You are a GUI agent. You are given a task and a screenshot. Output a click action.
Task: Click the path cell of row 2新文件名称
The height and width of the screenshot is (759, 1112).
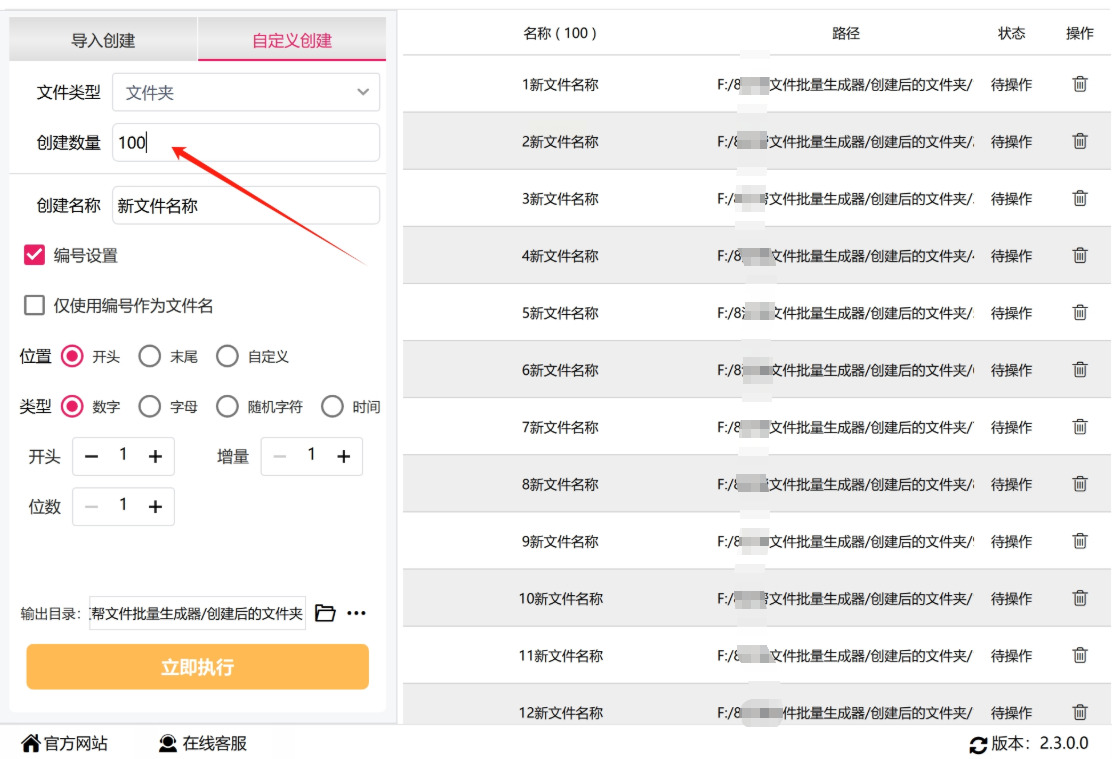click(x=845, y=141)
